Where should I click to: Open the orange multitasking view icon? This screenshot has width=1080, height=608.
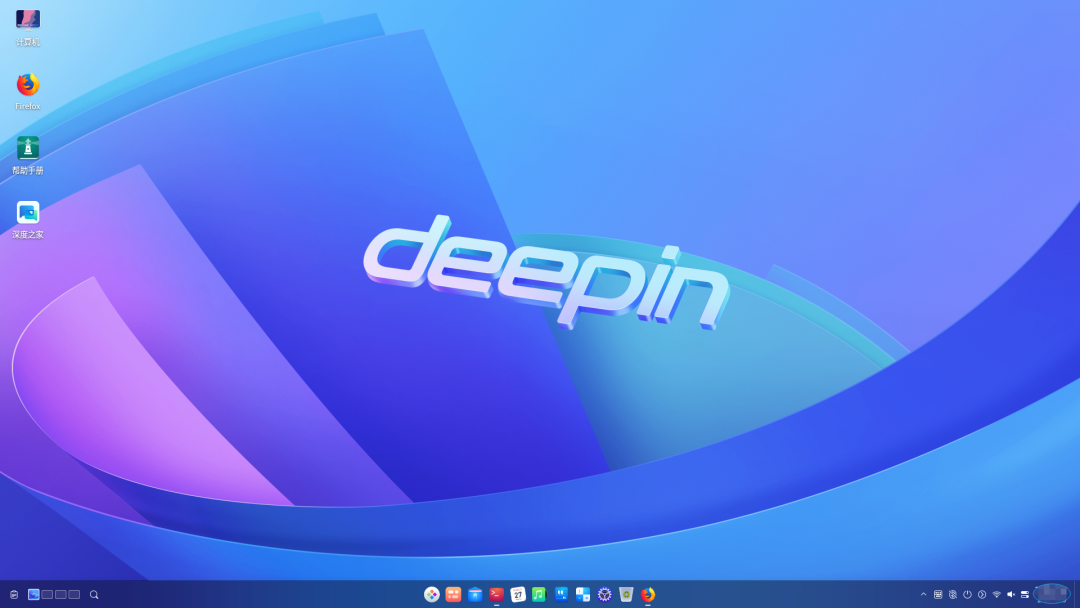point(453,594)
